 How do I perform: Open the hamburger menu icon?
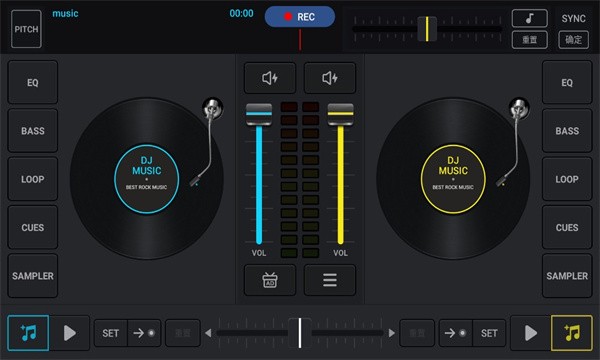pyautogui.click(x=330, y=280)
